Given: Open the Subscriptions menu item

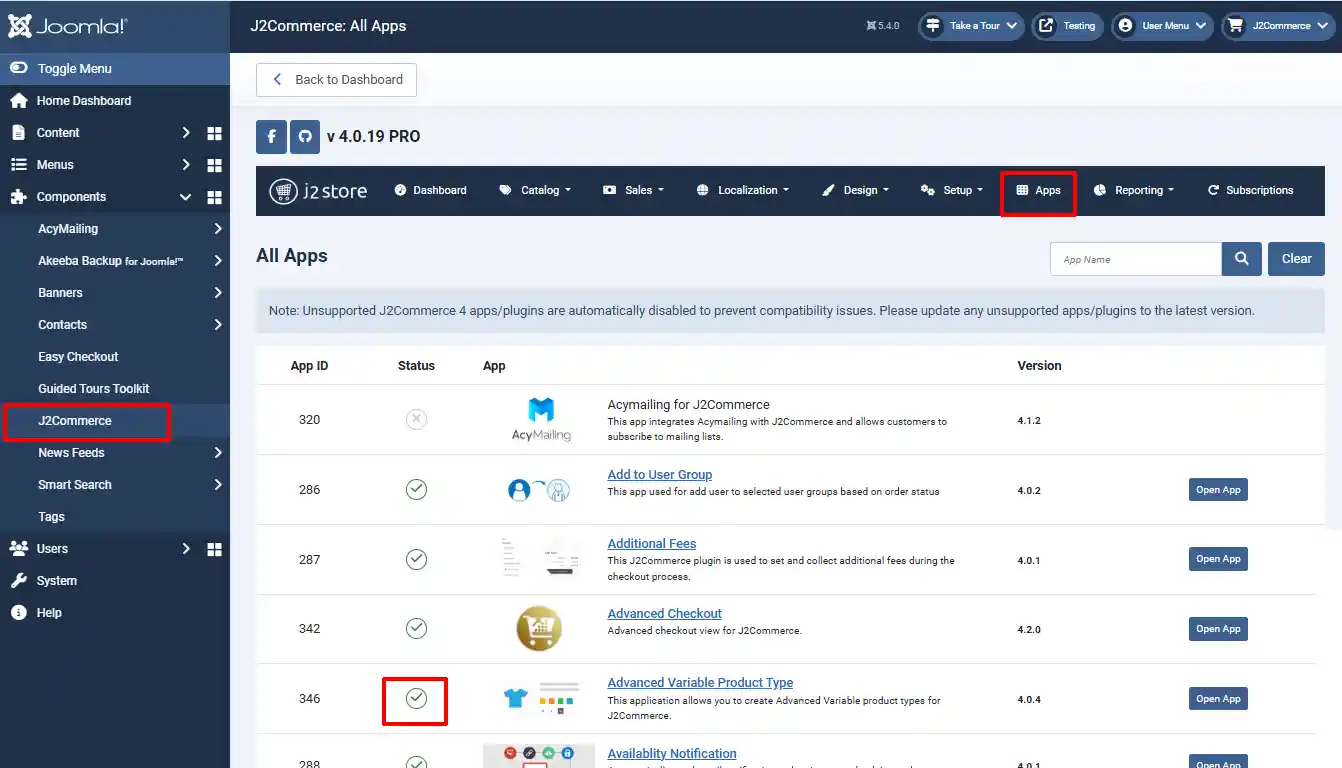Looking at the screenshot, I should [1250, 190].
